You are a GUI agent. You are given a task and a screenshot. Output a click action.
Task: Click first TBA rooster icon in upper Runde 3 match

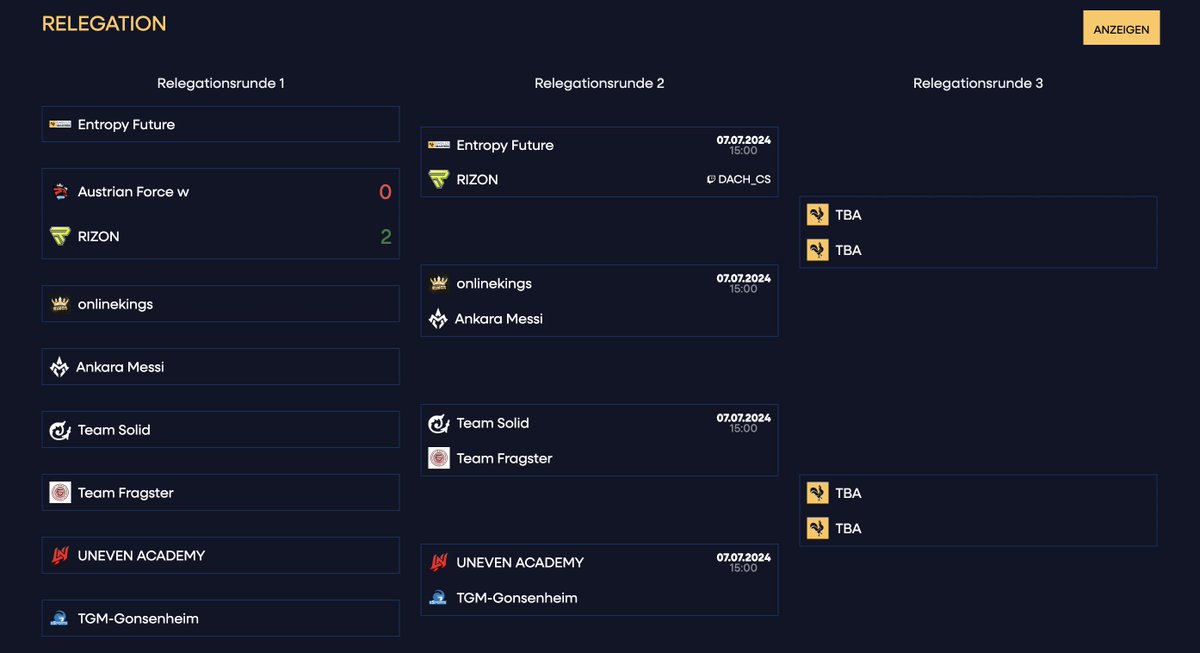[818, 215]
